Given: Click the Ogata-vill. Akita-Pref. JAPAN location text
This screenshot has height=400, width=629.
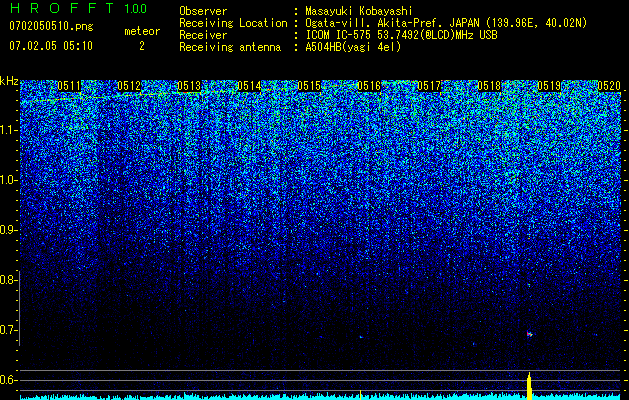Looking at the screenshot, I should (x=446, y=23).
